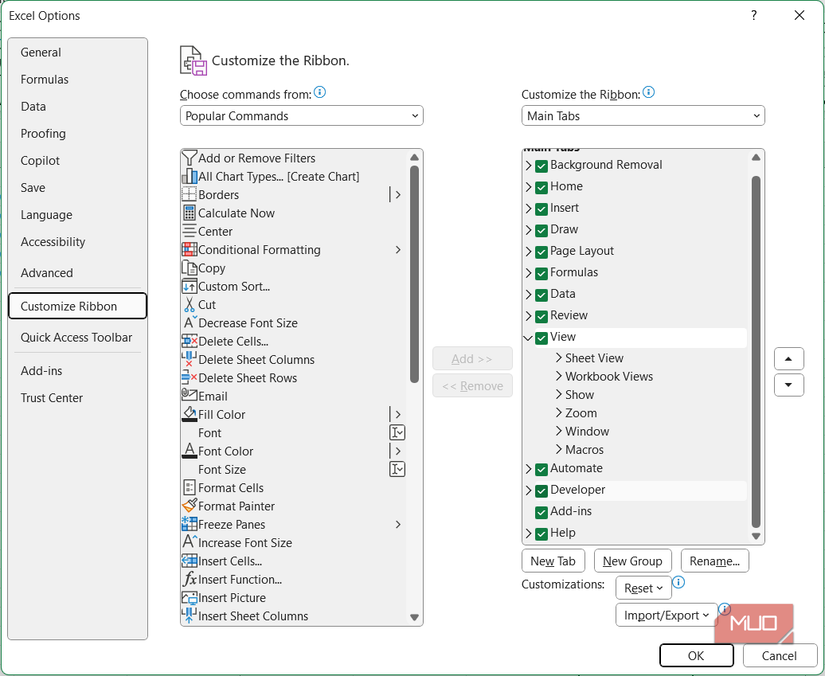Open the Quick Access Toolbar category
Image resolution: width=825 pixels, height=676 pixels.
pyautogui.click(x=76, y=338)
